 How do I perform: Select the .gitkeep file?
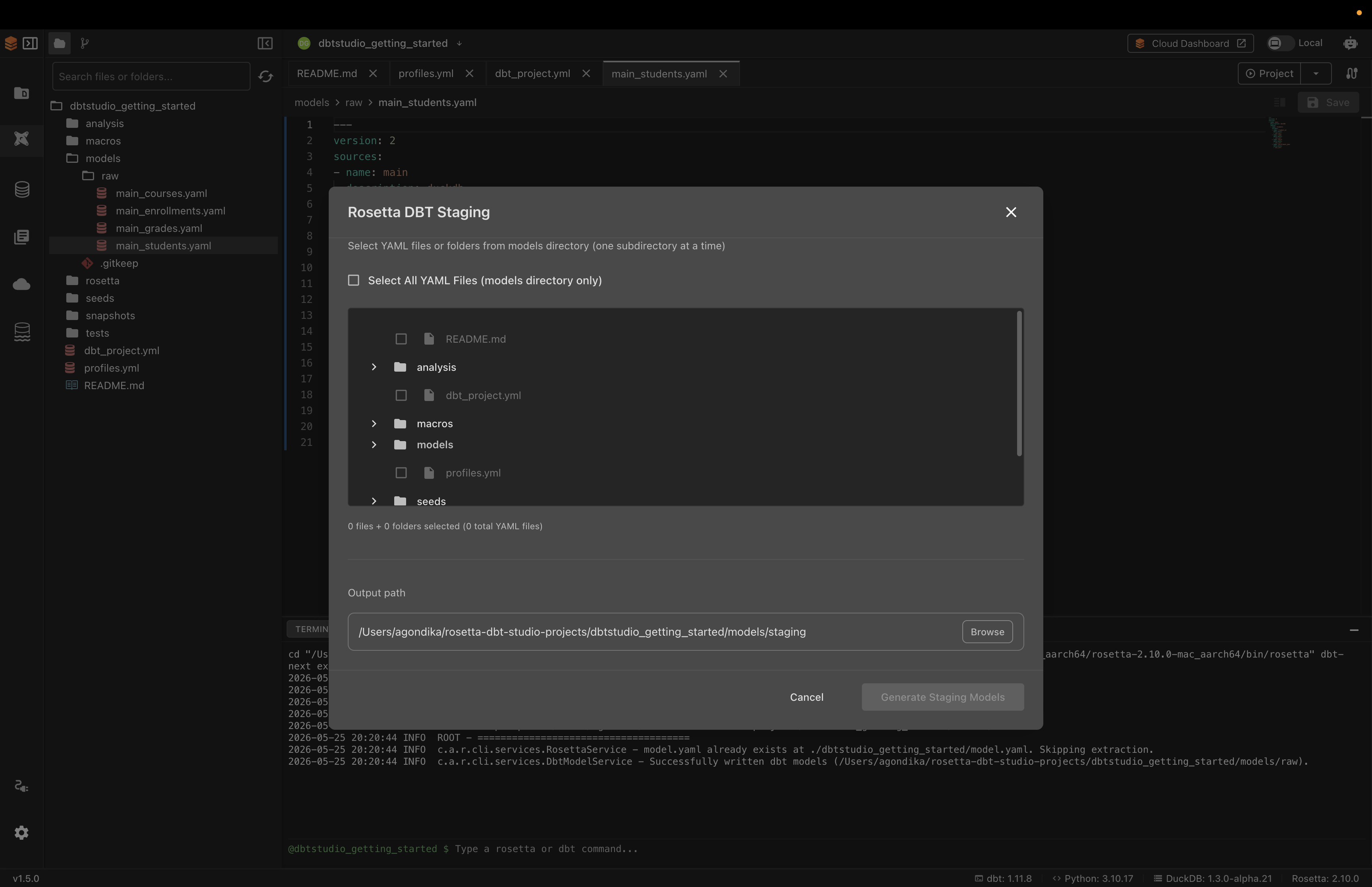point(119,263)
